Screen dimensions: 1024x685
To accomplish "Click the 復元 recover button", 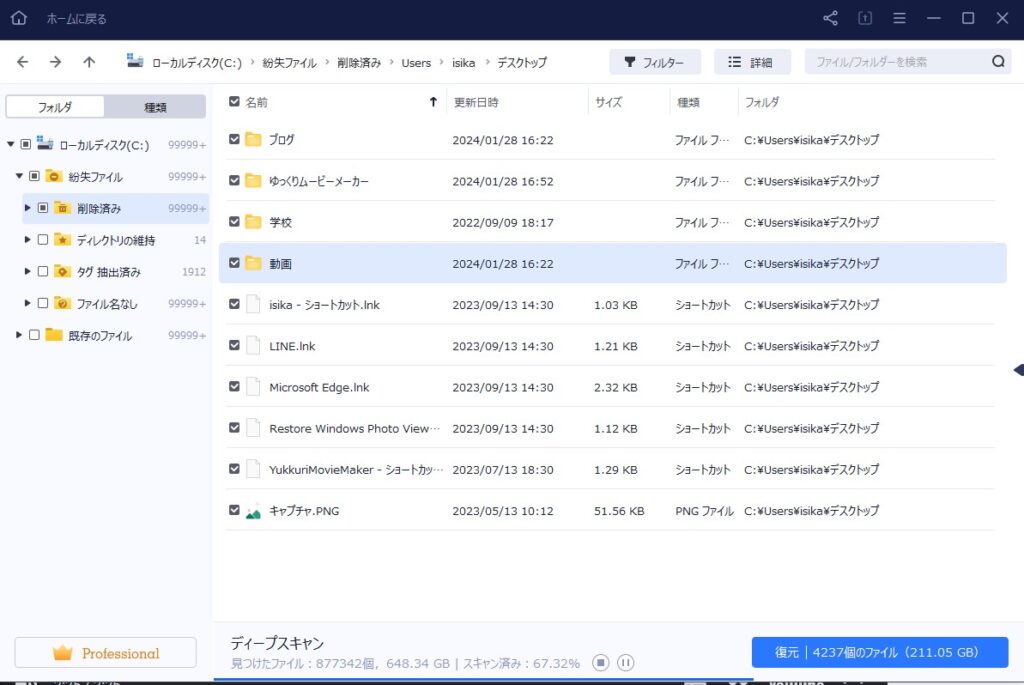I will pyautogui.click(x=880, y=652).
